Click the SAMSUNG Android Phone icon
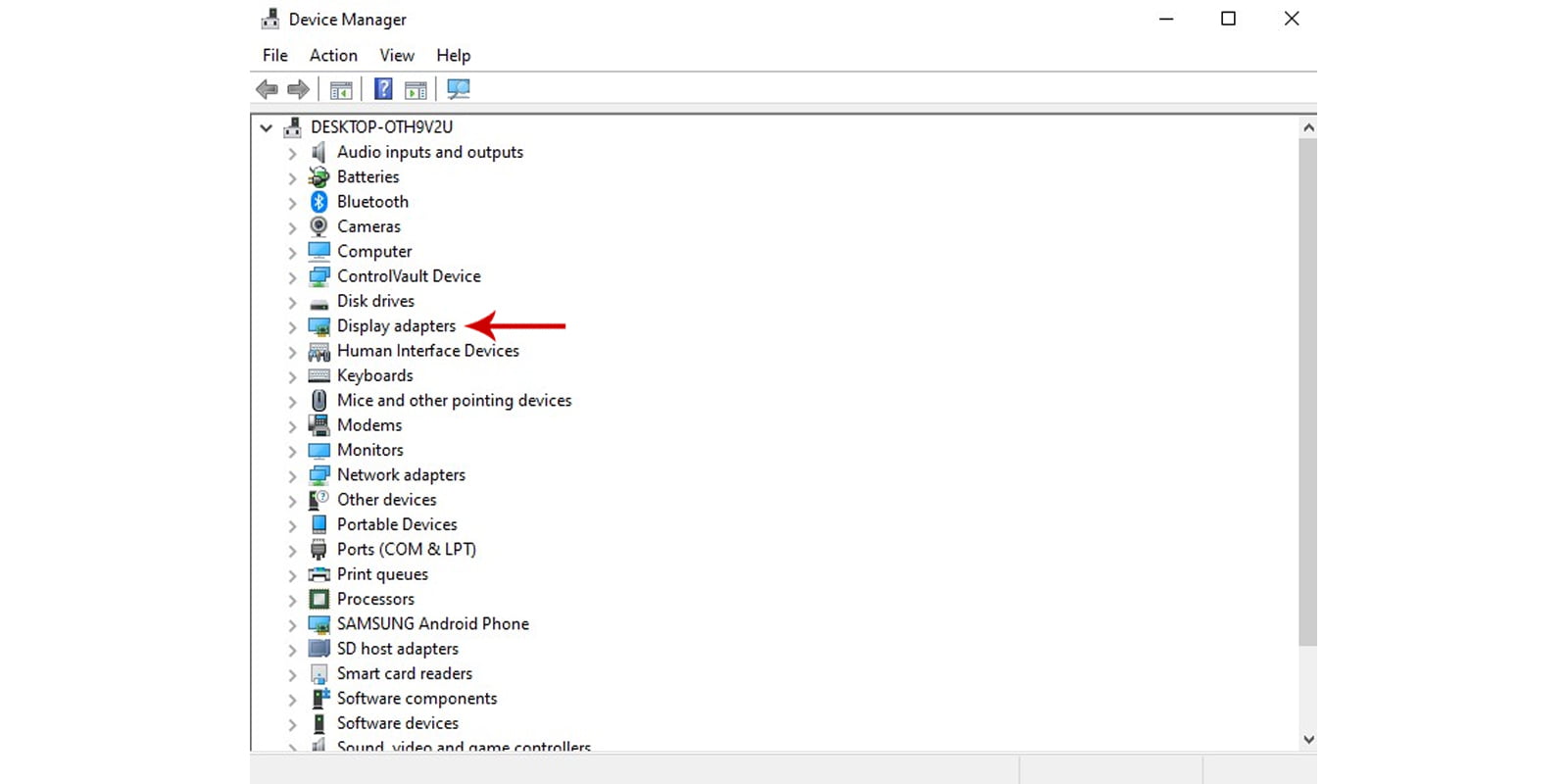Screen dimensions: 1568x784 coord(318,624)
